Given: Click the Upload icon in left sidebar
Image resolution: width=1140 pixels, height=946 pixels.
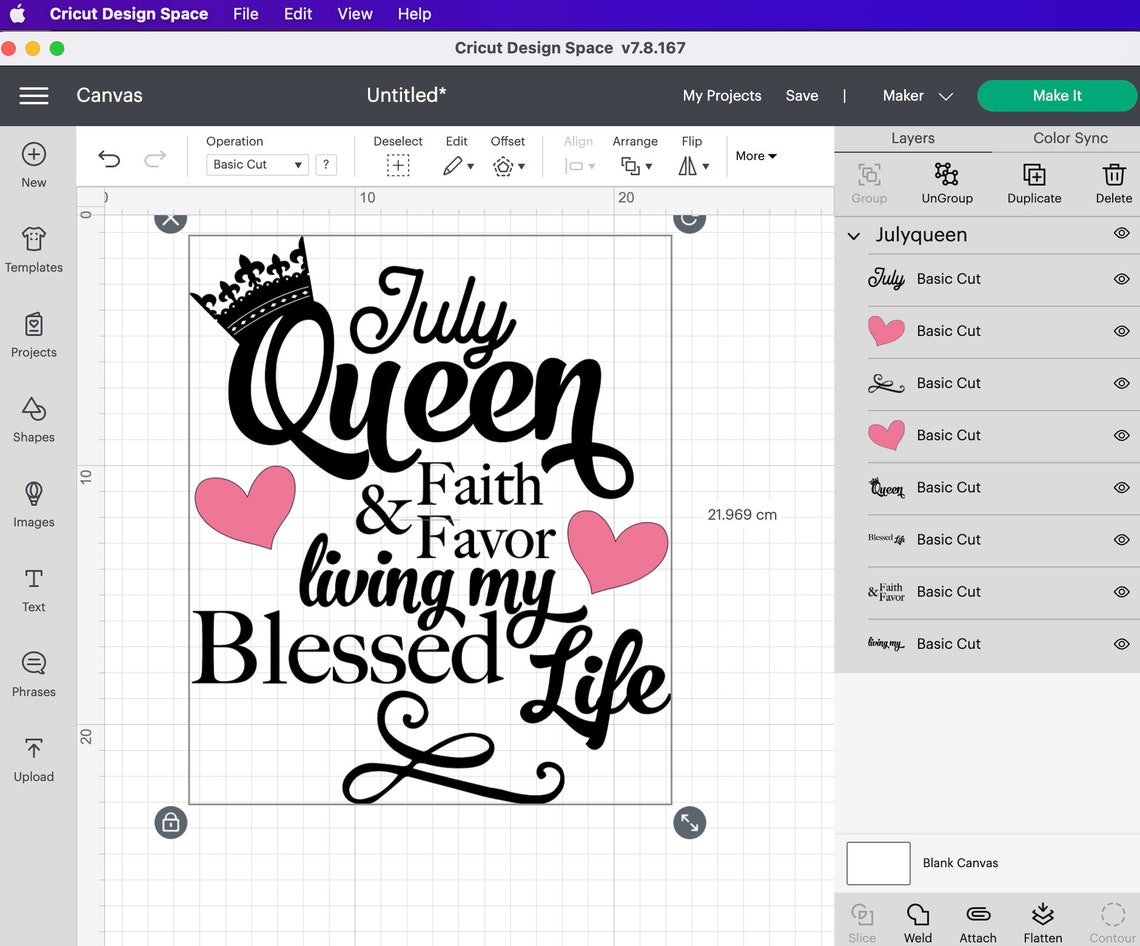Looking at the screenshot, I should tap(33, 760).
